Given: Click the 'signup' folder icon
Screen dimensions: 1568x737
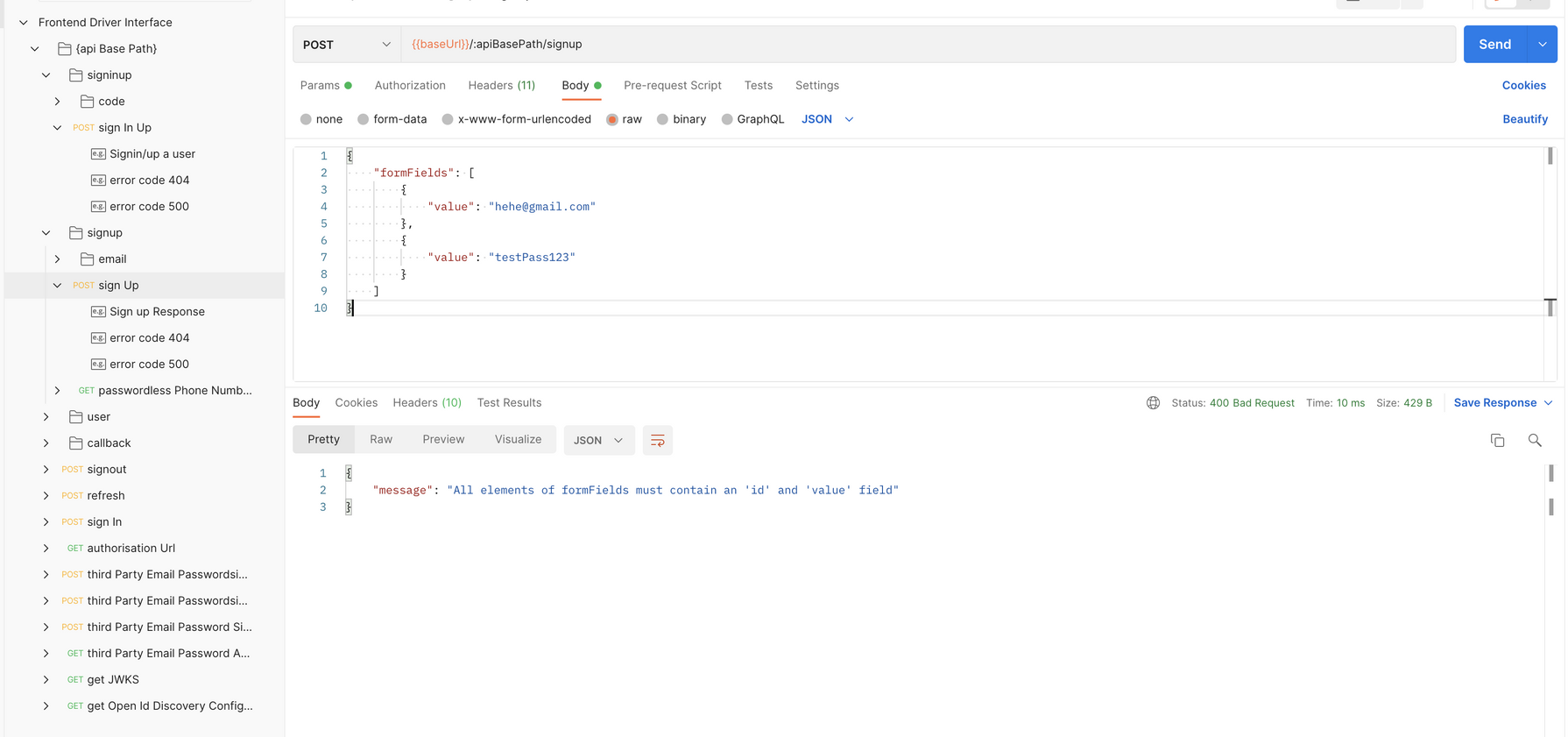Looking at the screenshot, I should point(76,233).
